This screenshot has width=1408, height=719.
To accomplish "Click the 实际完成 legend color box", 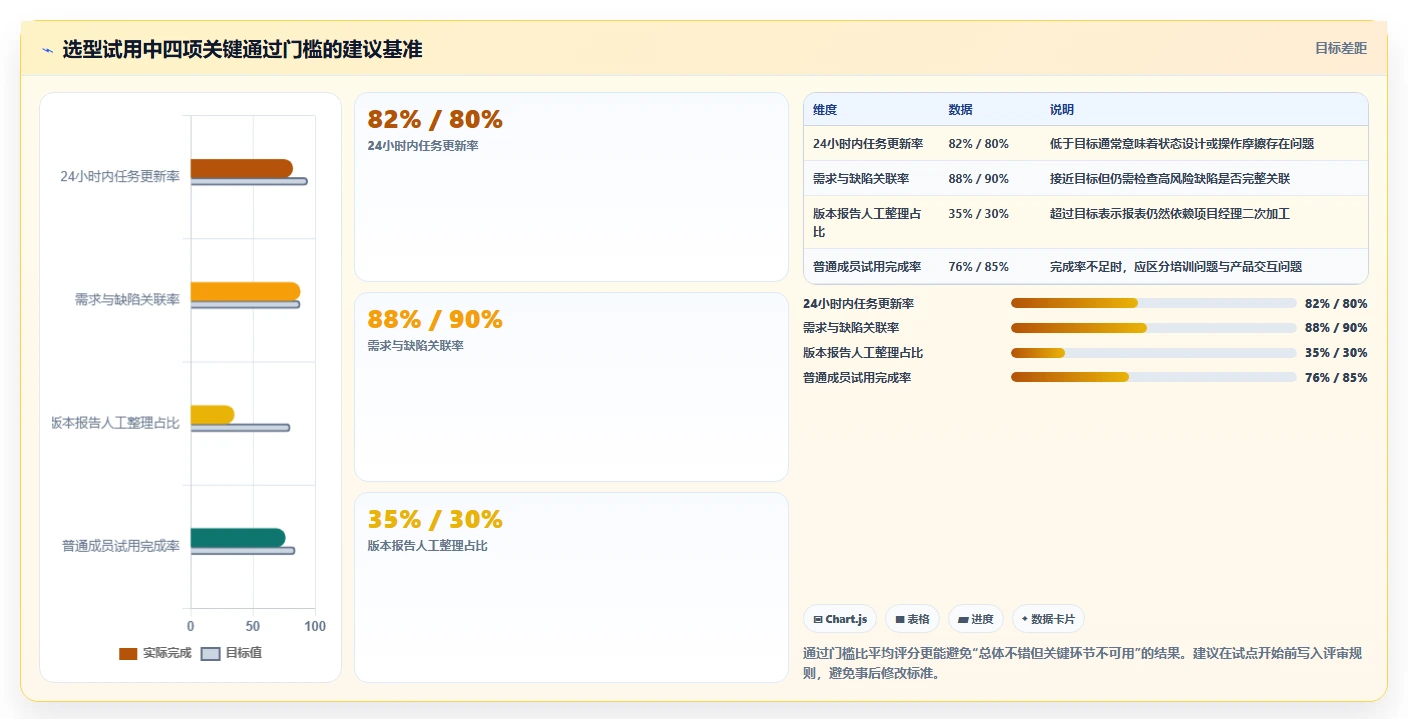I will (128, 654).
